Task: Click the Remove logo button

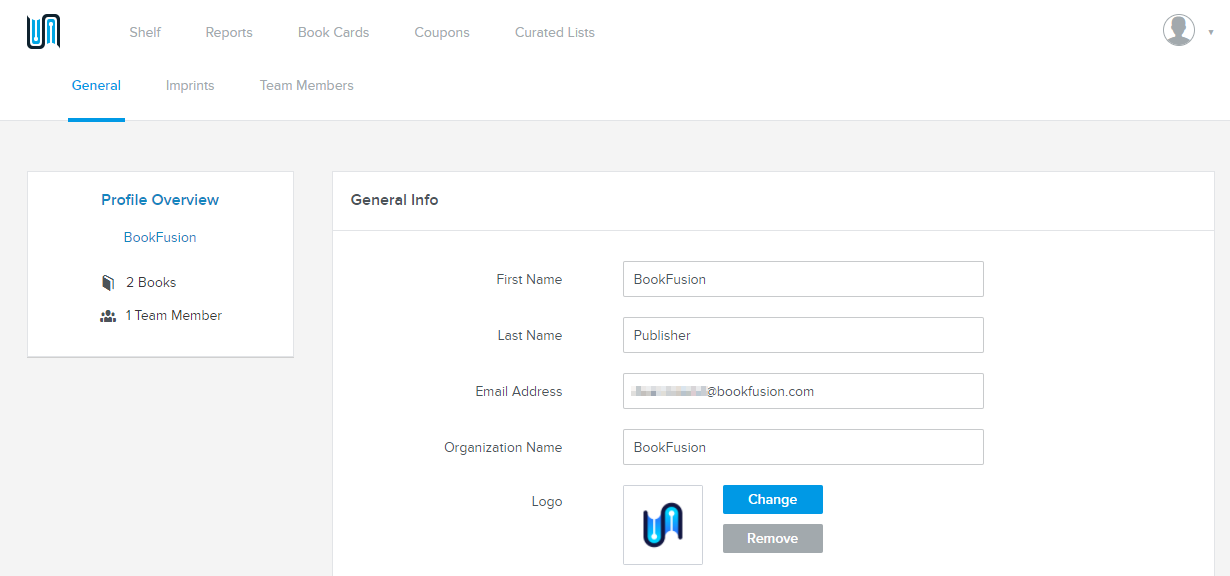Action: 773,538
